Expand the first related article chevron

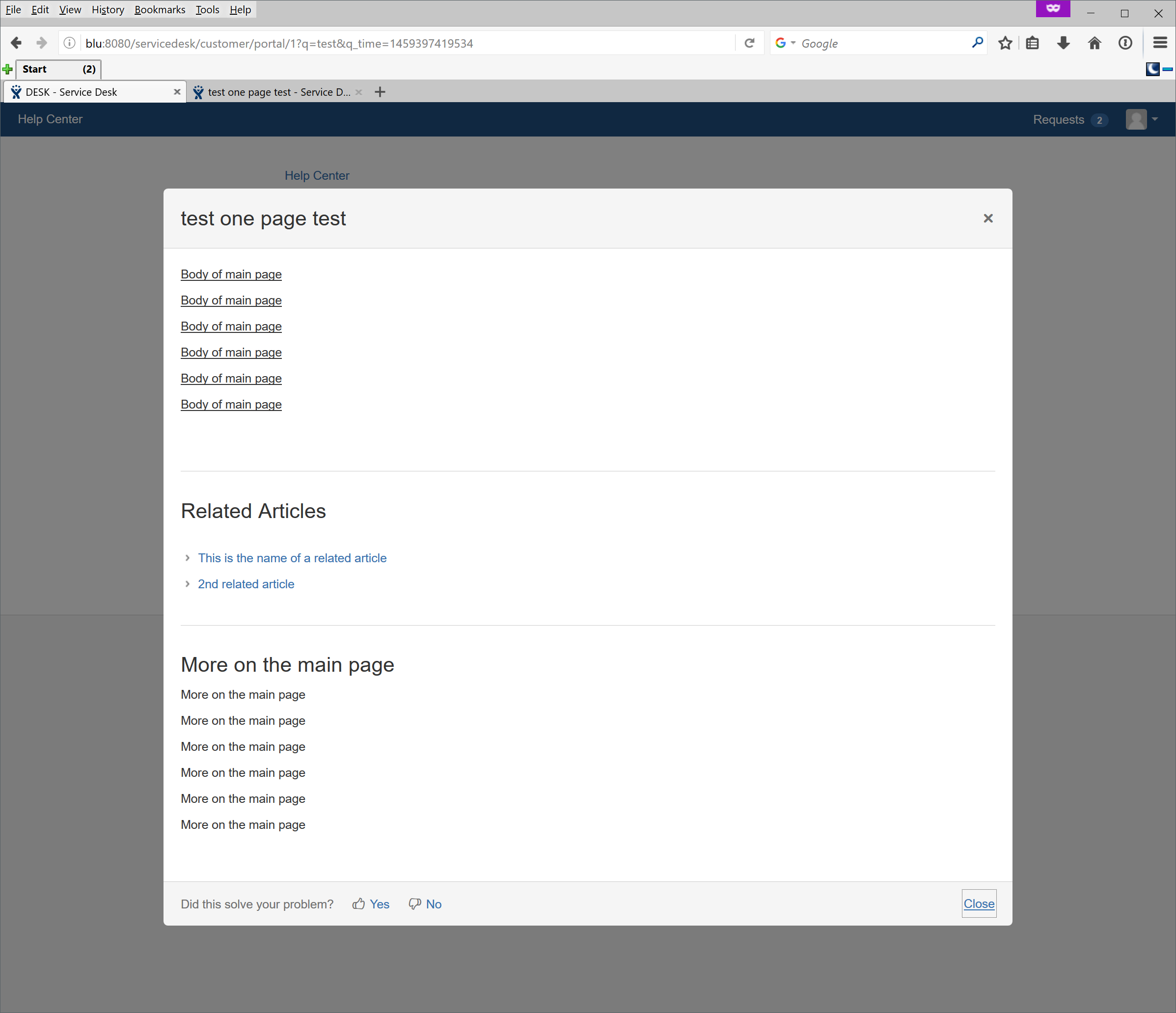coord(187,558)
